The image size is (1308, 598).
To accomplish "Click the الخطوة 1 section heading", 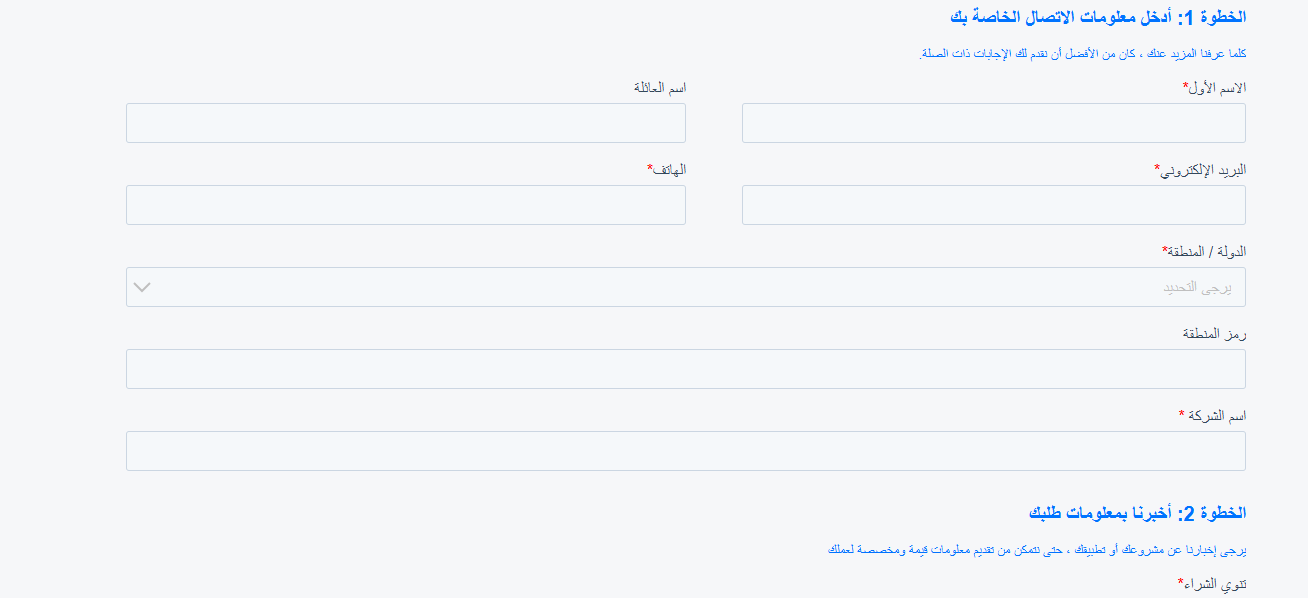I will point(1097,17).
